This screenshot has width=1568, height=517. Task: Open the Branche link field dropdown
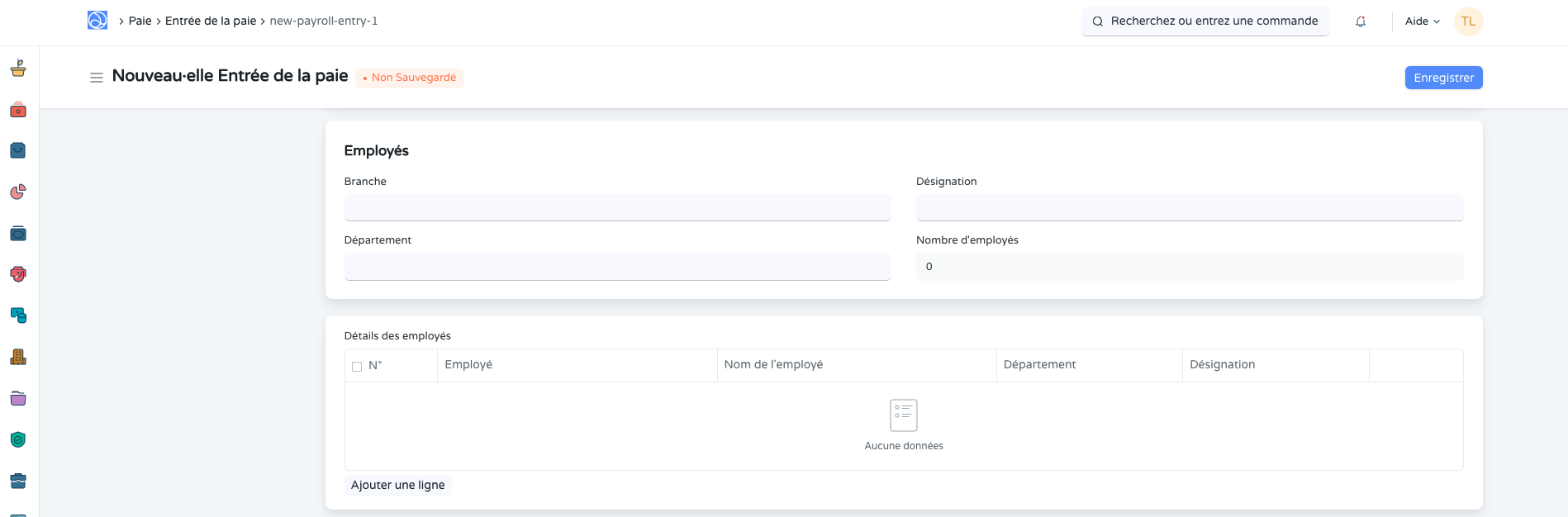pyautogui.click(x=617, y=207)
